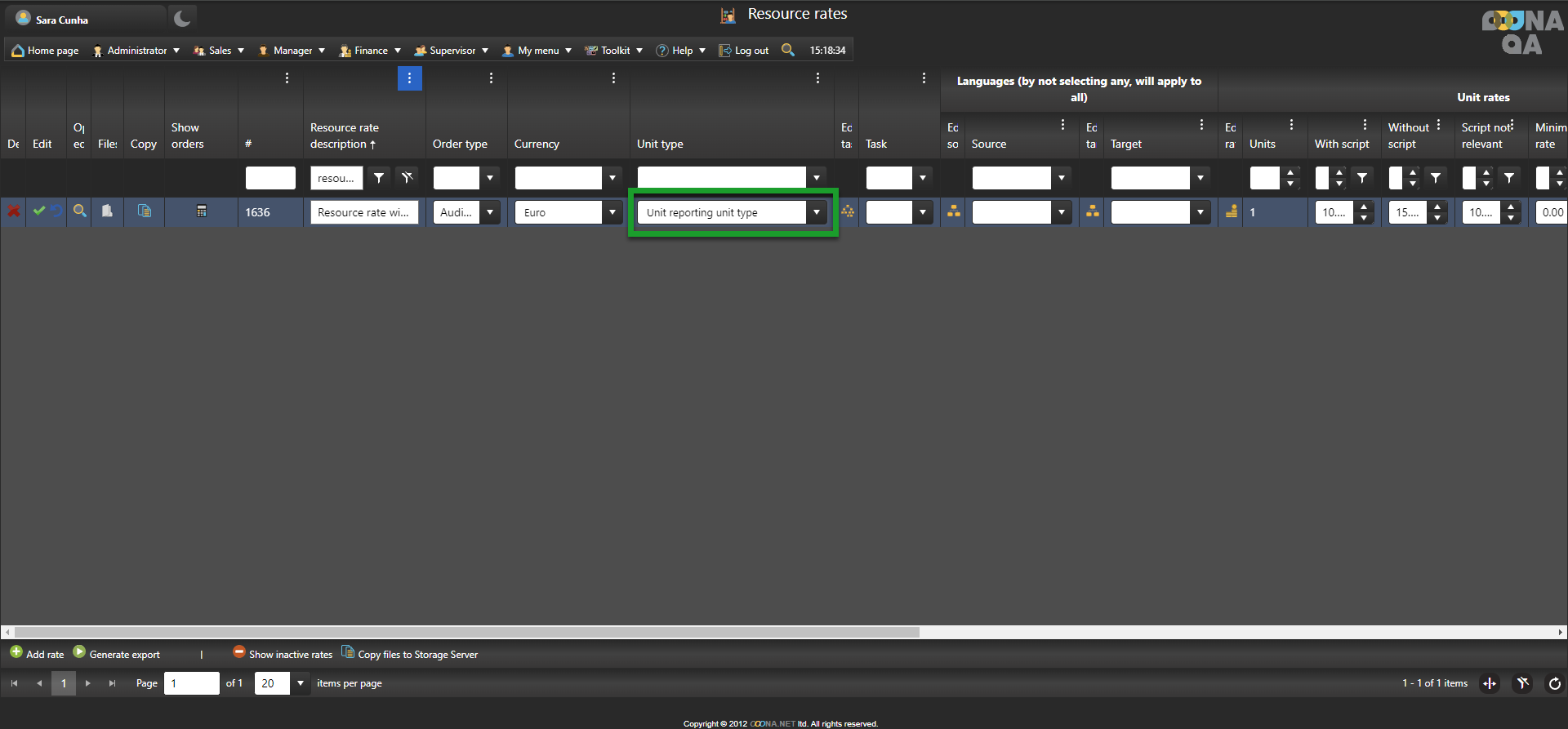This screenshot has height=729, width=1568.
Task: Toggle Show inactive rates
Action: [283, 654]
